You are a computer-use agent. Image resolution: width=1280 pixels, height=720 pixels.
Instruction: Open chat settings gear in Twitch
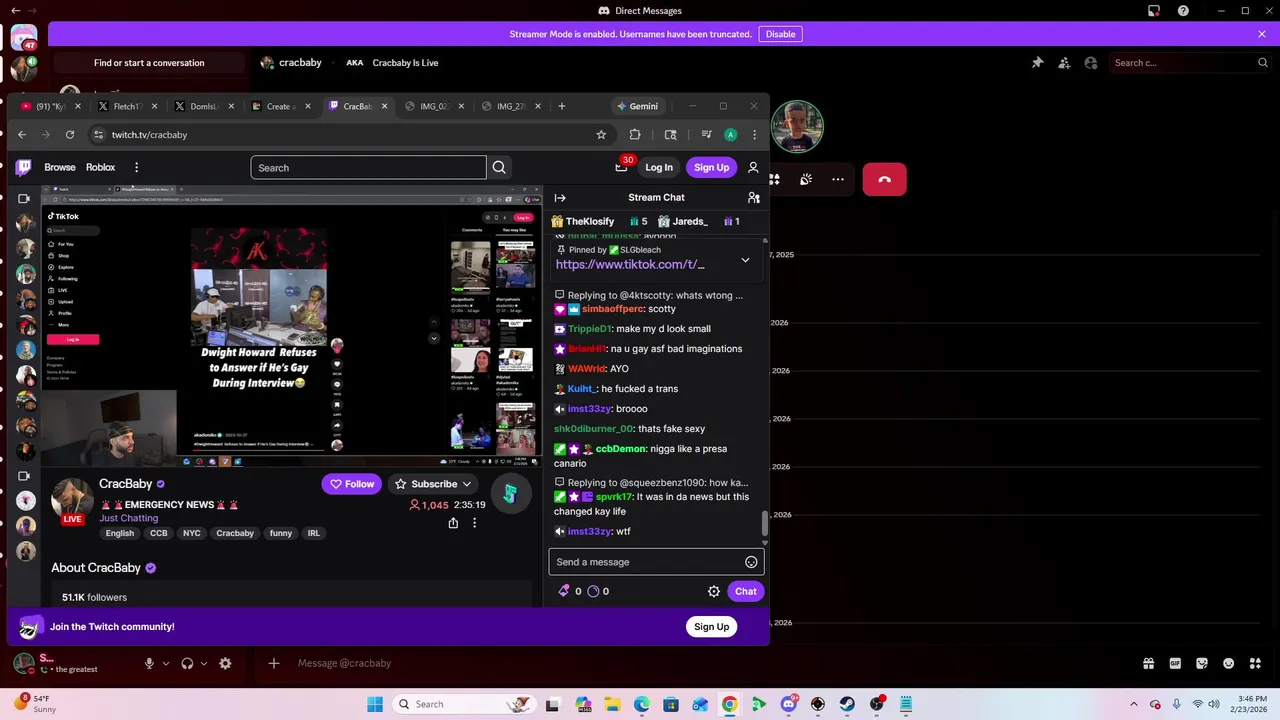714,591
